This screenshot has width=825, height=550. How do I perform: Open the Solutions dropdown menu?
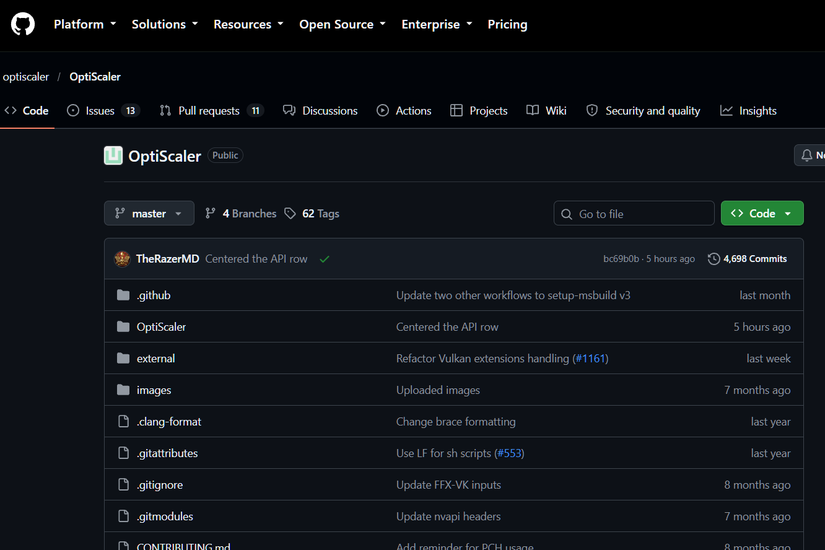pos(165,24)
